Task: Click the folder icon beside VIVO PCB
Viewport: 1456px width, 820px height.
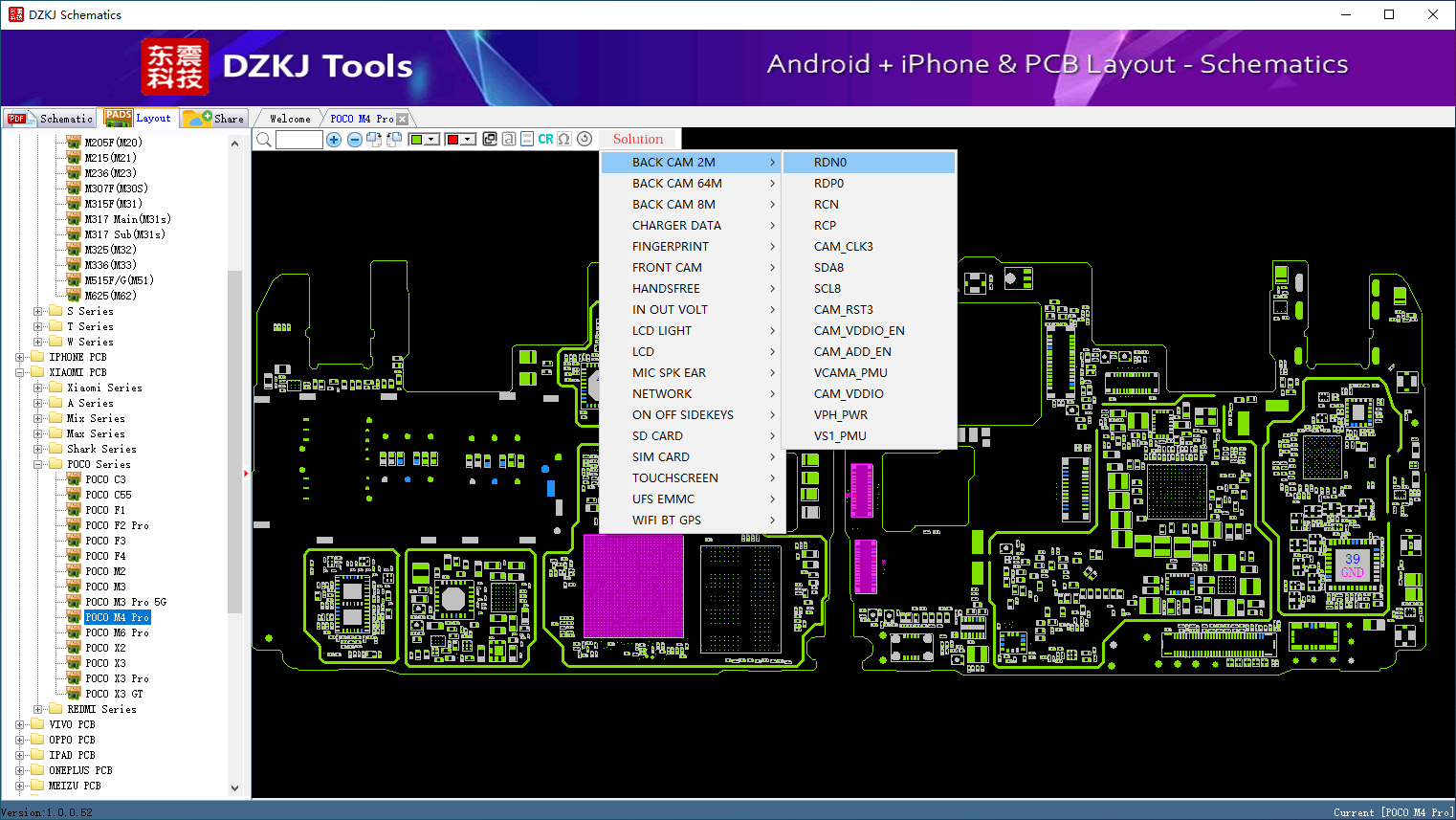Action: click(37, 724)
